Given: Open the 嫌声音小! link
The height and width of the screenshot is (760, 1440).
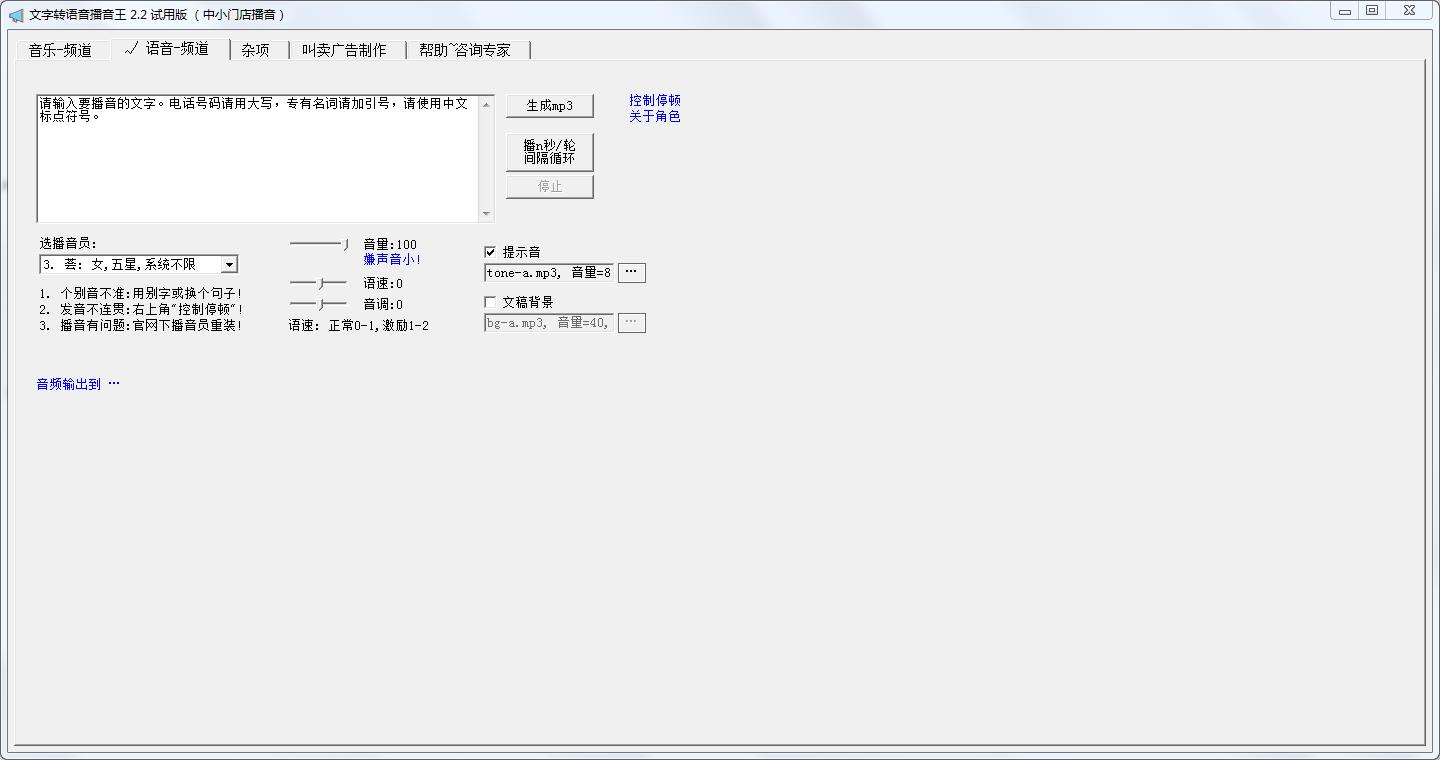Looking at the screenshot, I should [392, 259].
